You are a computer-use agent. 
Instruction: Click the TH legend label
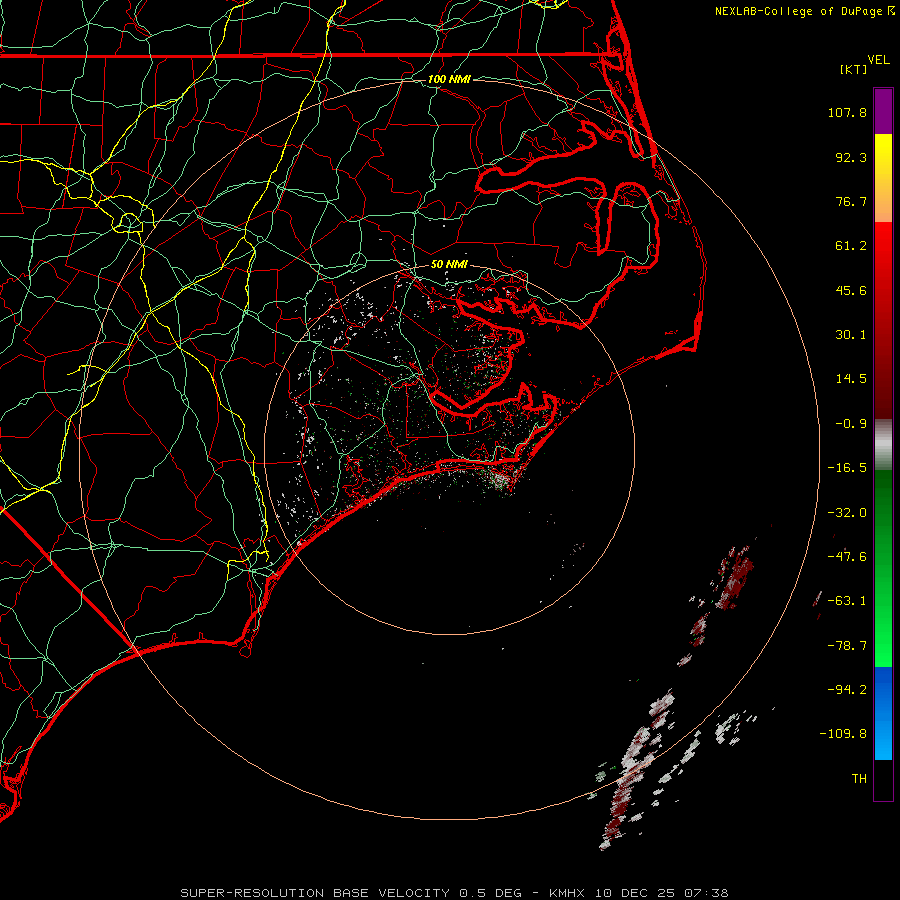tap(859, 779)
